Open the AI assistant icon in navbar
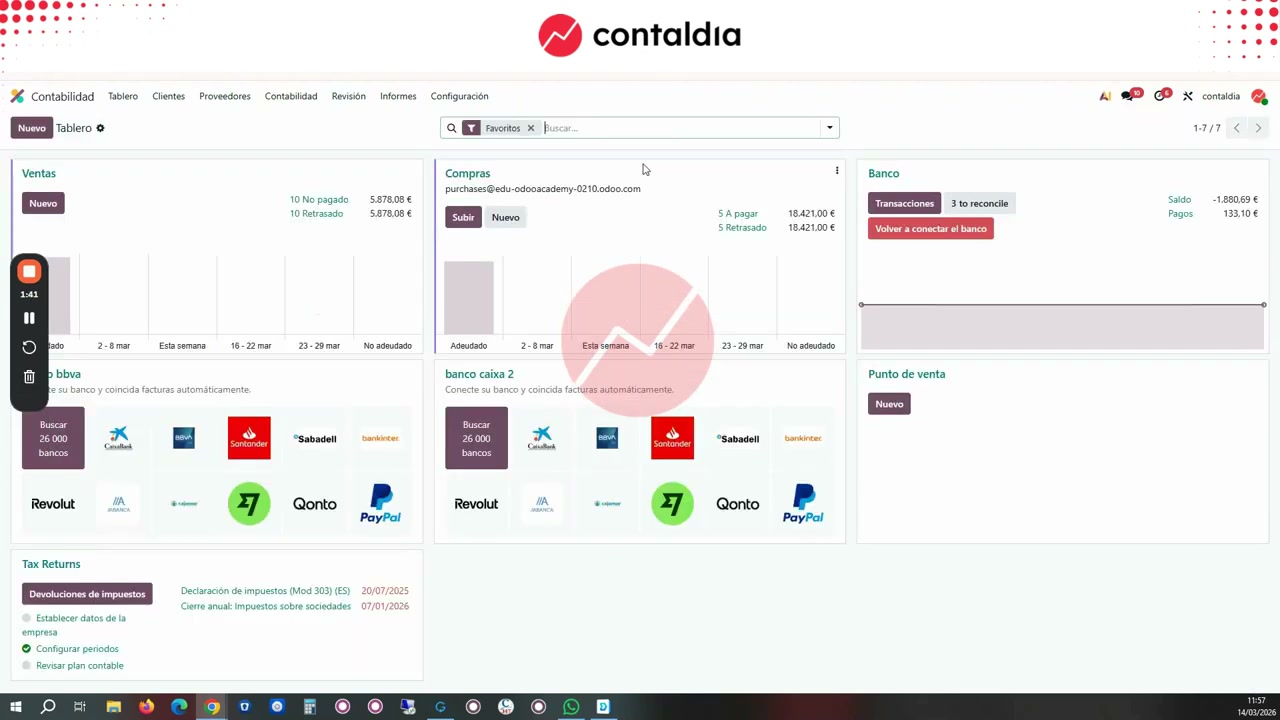The height and width of the screenshot is (720, 1280). pyautogui.click(x=1105, y=96)
